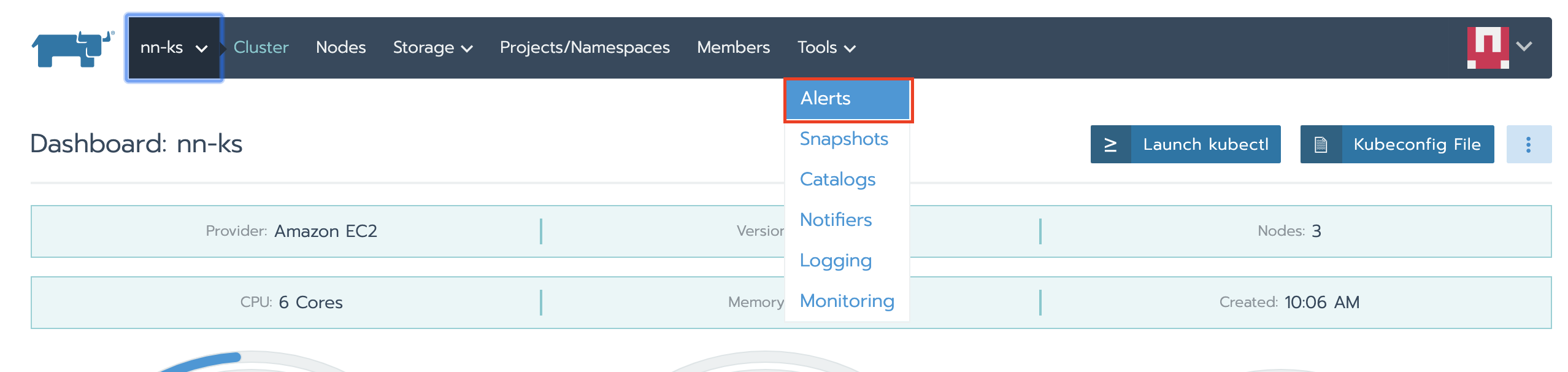Image resolution: width=1568 pixels, height=372 pixels.
Task: Open the nn-ks cluster selector dropdown
Action: coord(174,48)
